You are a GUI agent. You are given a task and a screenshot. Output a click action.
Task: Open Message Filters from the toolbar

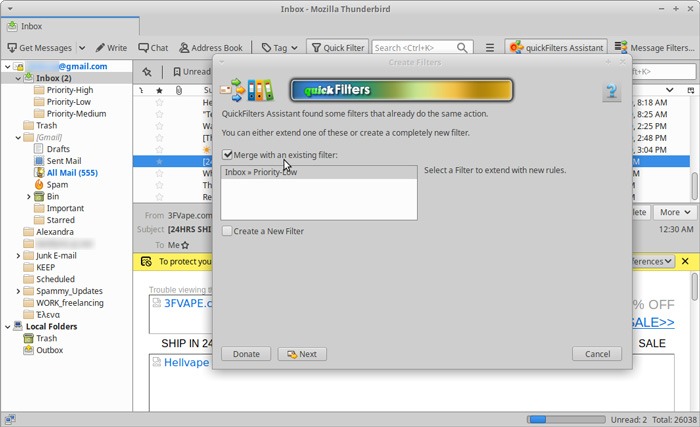654,48
